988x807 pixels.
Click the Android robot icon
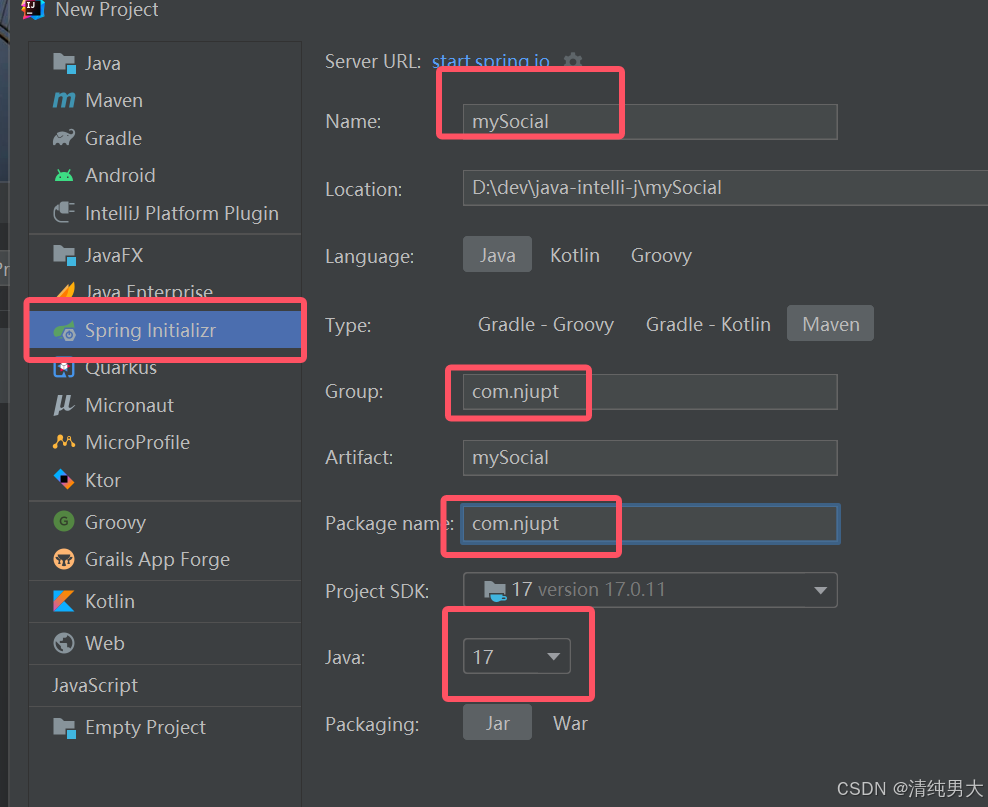64,175
